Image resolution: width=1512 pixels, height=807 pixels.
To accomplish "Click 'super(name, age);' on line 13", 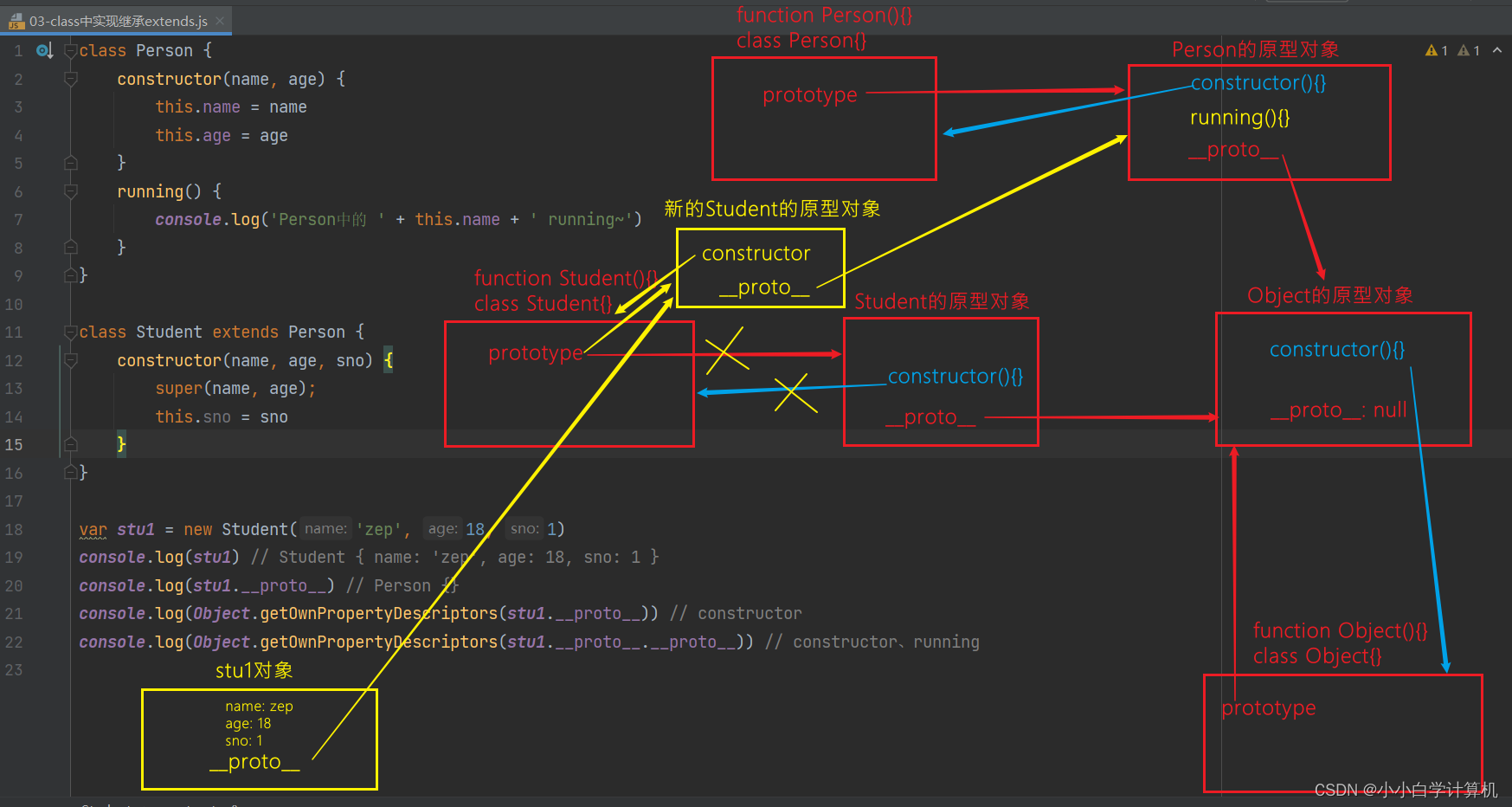I will click(x=236, y=389).
